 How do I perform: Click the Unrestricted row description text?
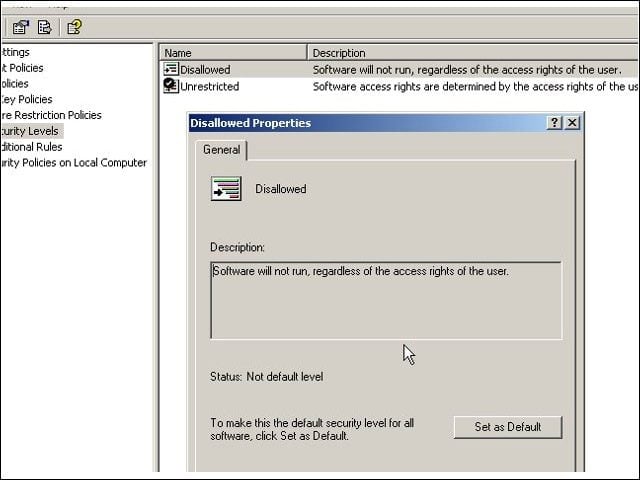(x=475, y=87)
